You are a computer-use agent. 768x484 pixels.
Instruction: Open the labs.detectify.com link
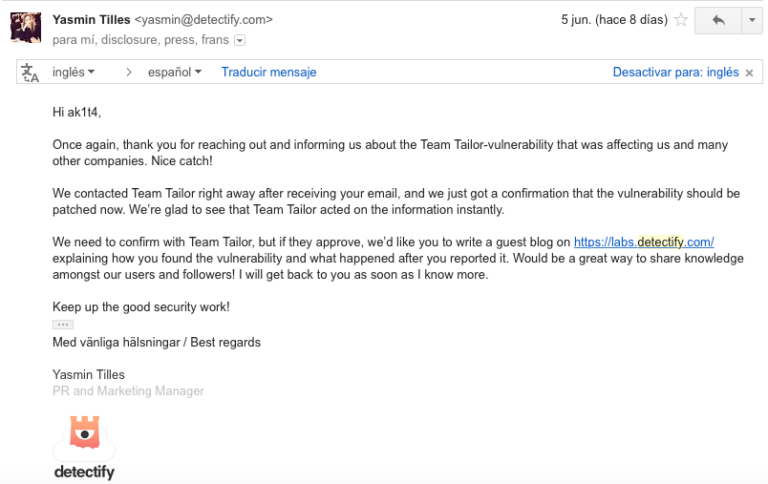click(644, 242)
